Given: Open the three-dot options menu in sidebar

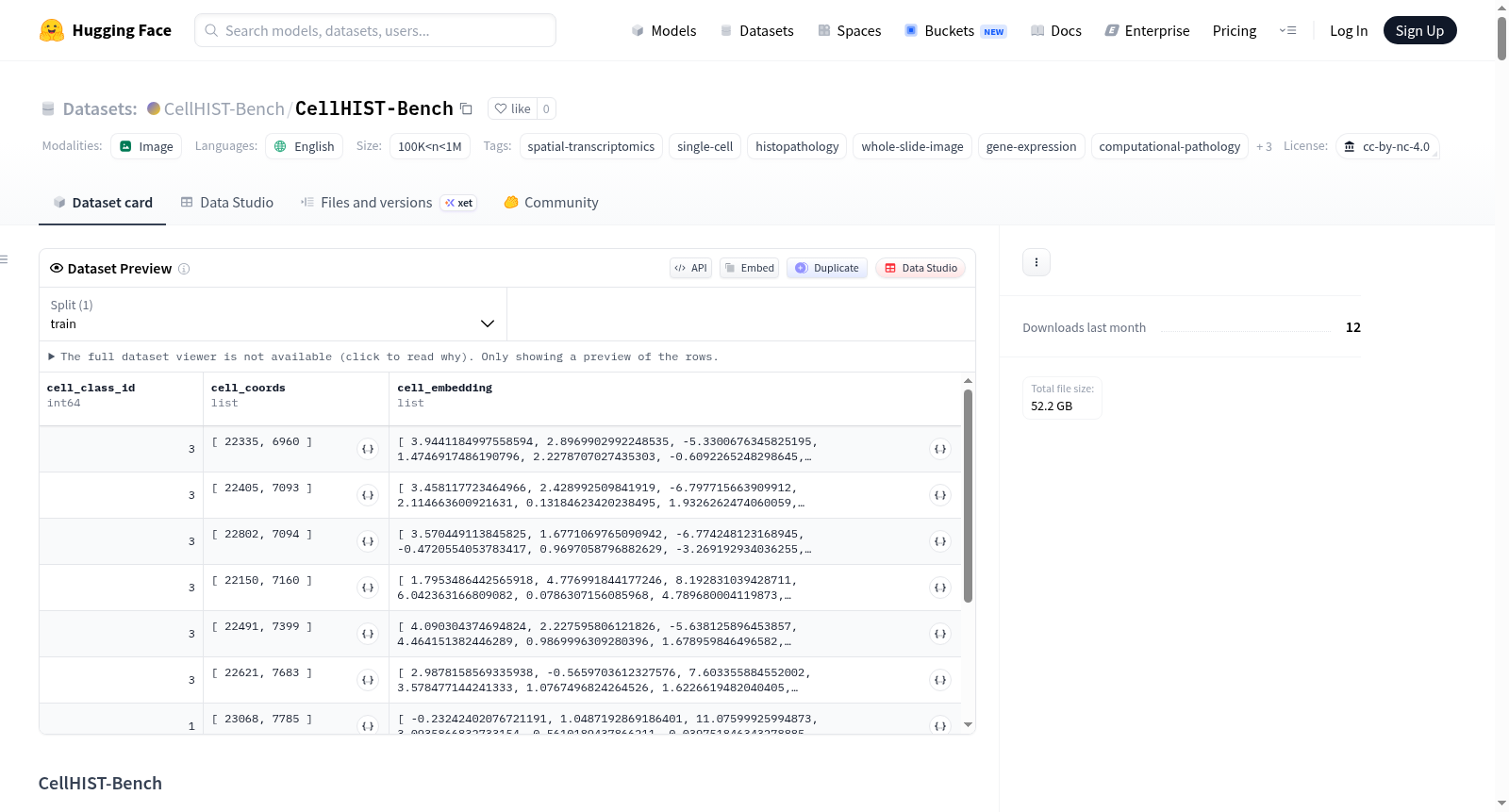Looking at the screenshot, I should pyautogui.click(x=1036, y=262).
